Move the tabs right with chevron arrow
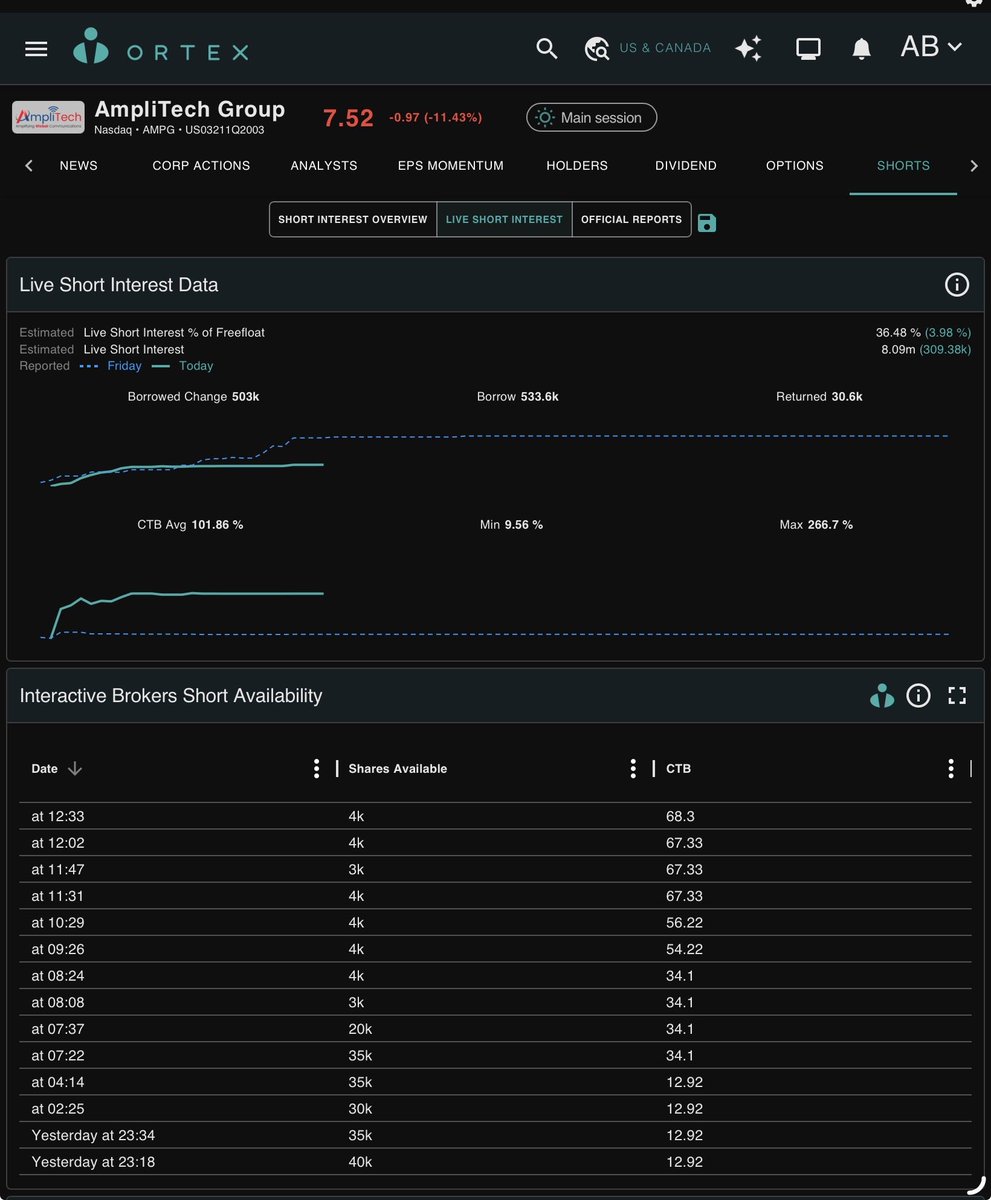The height and width of the screenshot is (1200, 991). pyautogui.click(x=974, y=166)
